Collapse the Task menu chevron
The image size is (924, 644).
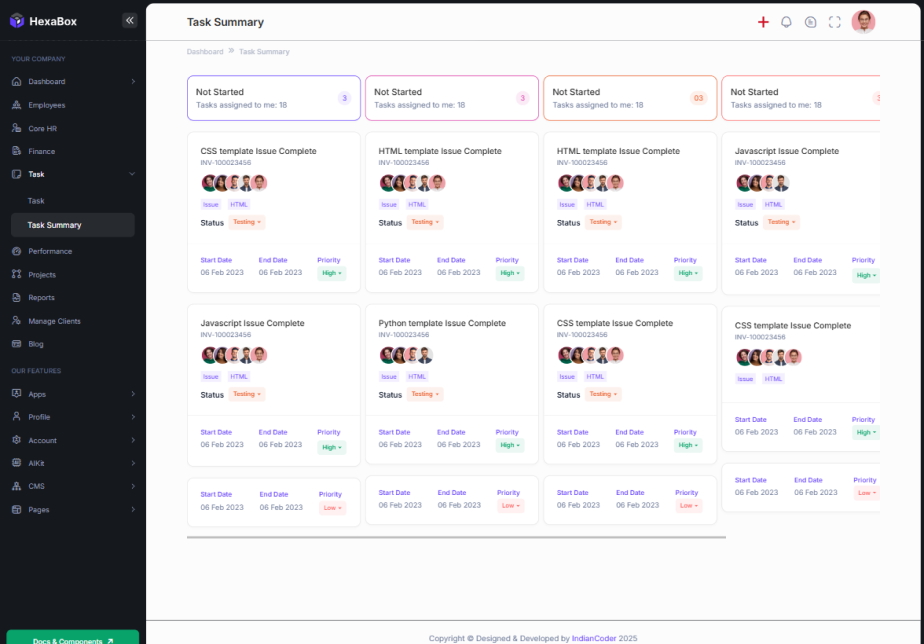tap(133, 174)
